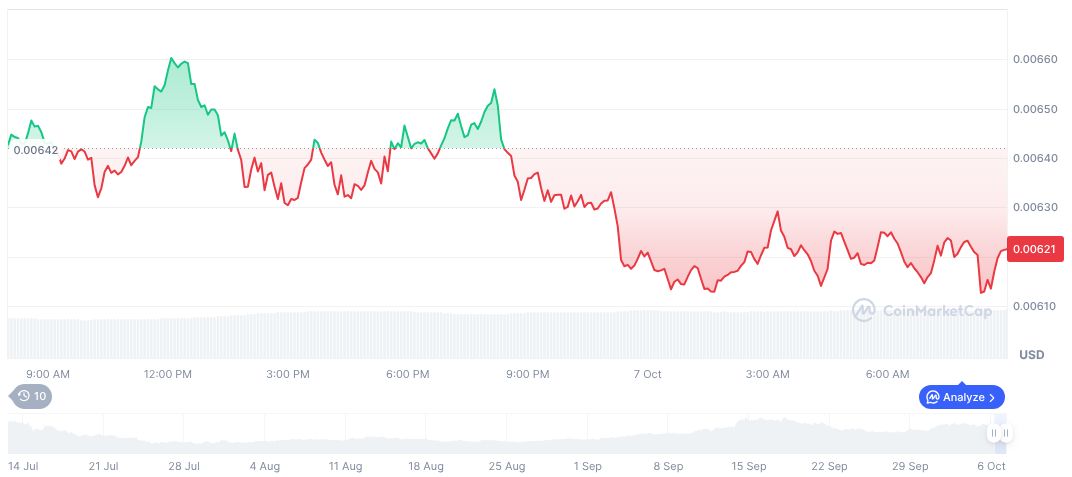Click 6 Oct at the navigator end
The width and height of the screenshot is (1072, 477).
click(x=991, y=466)
